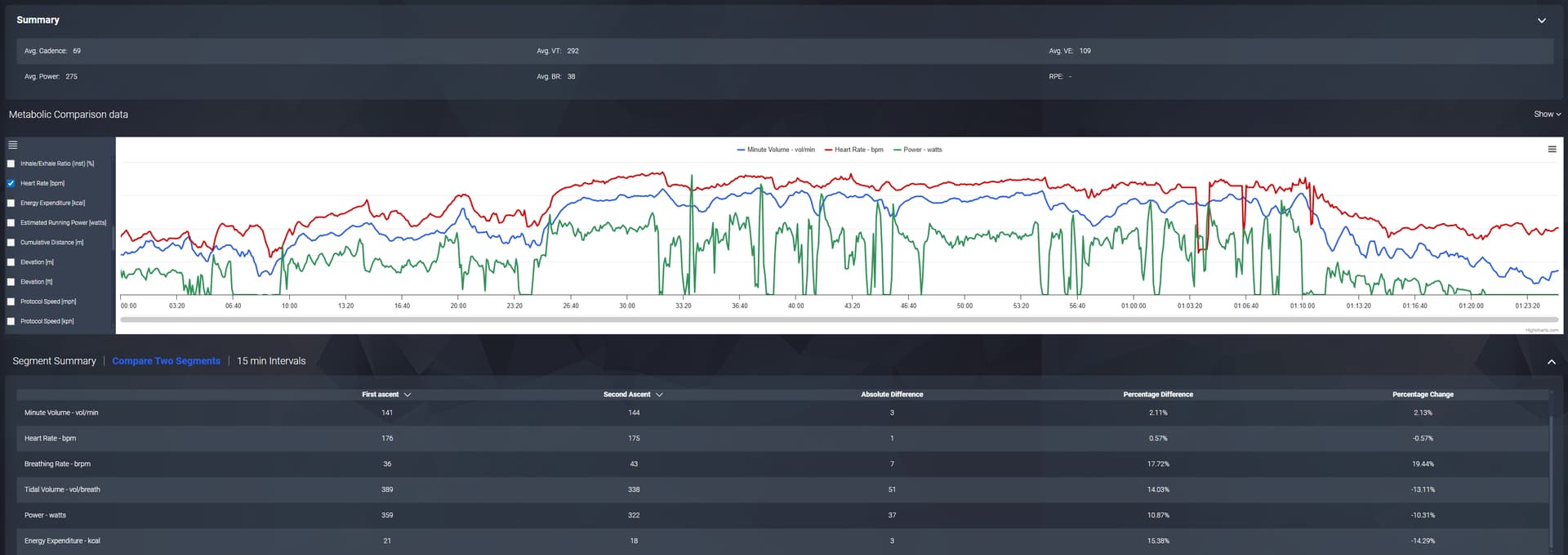This screenshot has height=555, width=1568.
Task: Switch to 15 min Intervals tab
Action: click(x=271, y=361)
